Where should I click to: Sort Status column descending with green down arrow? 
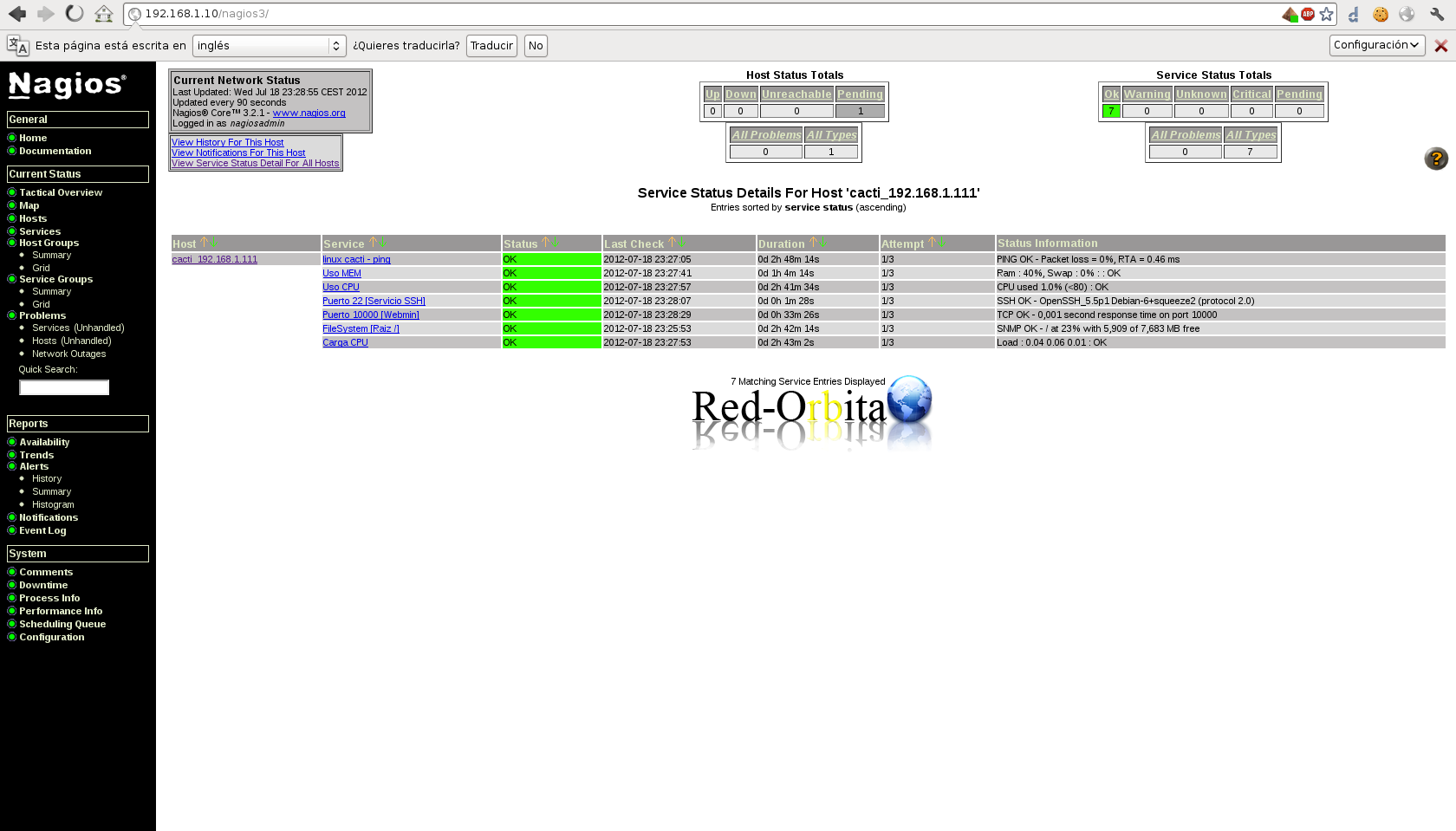[556, 243]
